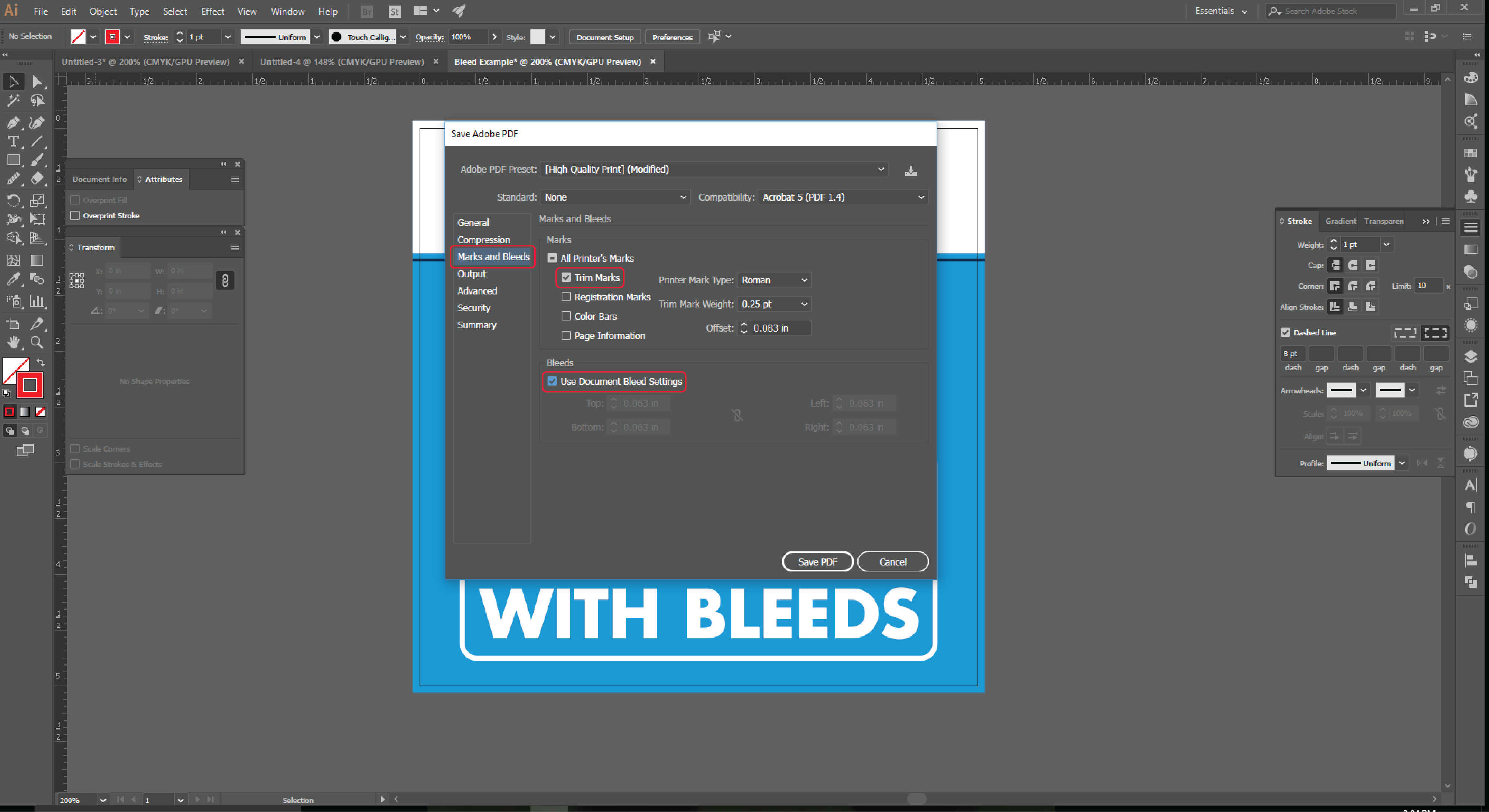
Task: Uncheck Use Document Bleed Settings
Action: (x=553, y=381)
